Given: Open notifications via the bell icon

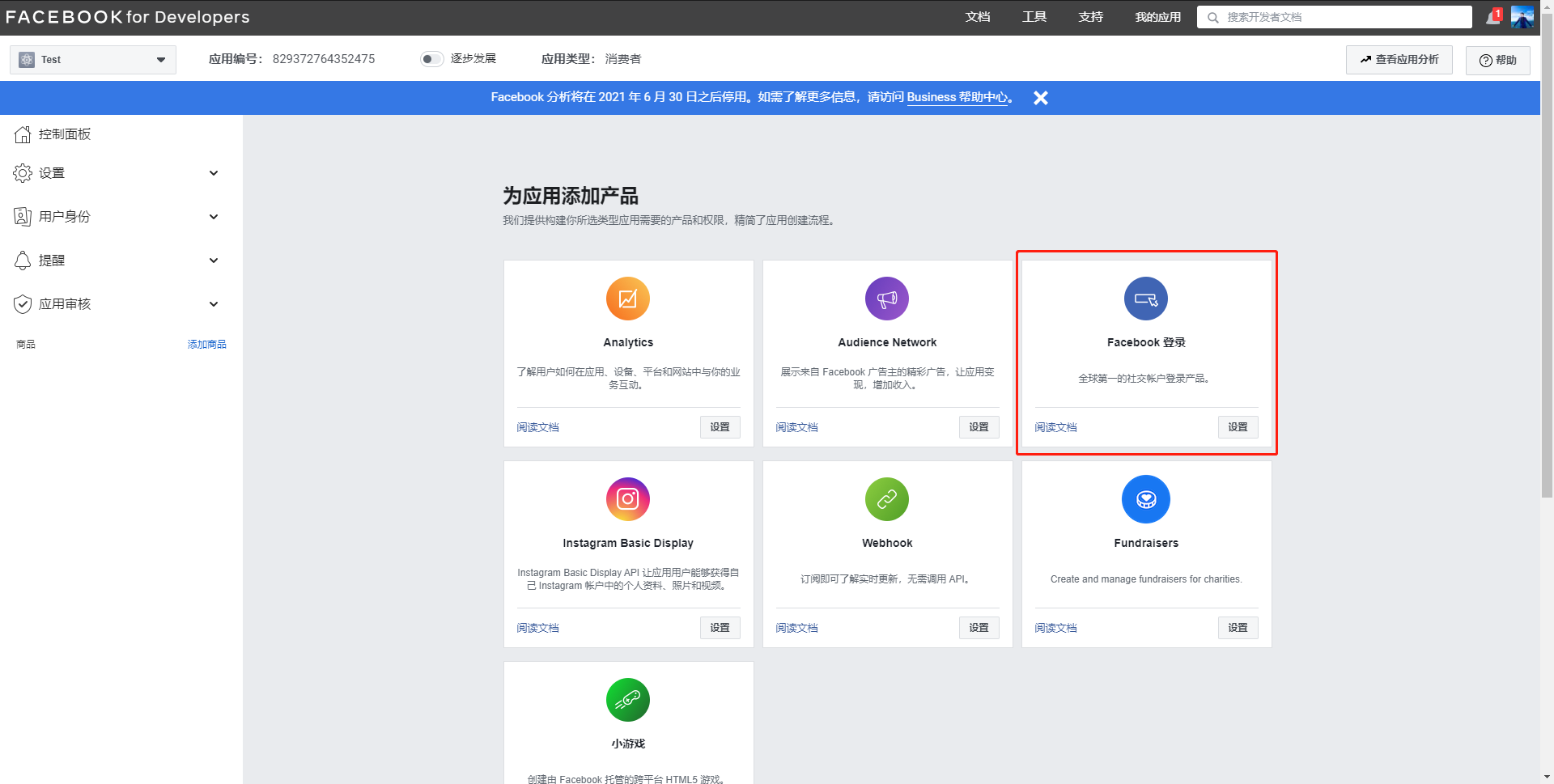Looking at the screenshot, I should tap(1492, 16).
